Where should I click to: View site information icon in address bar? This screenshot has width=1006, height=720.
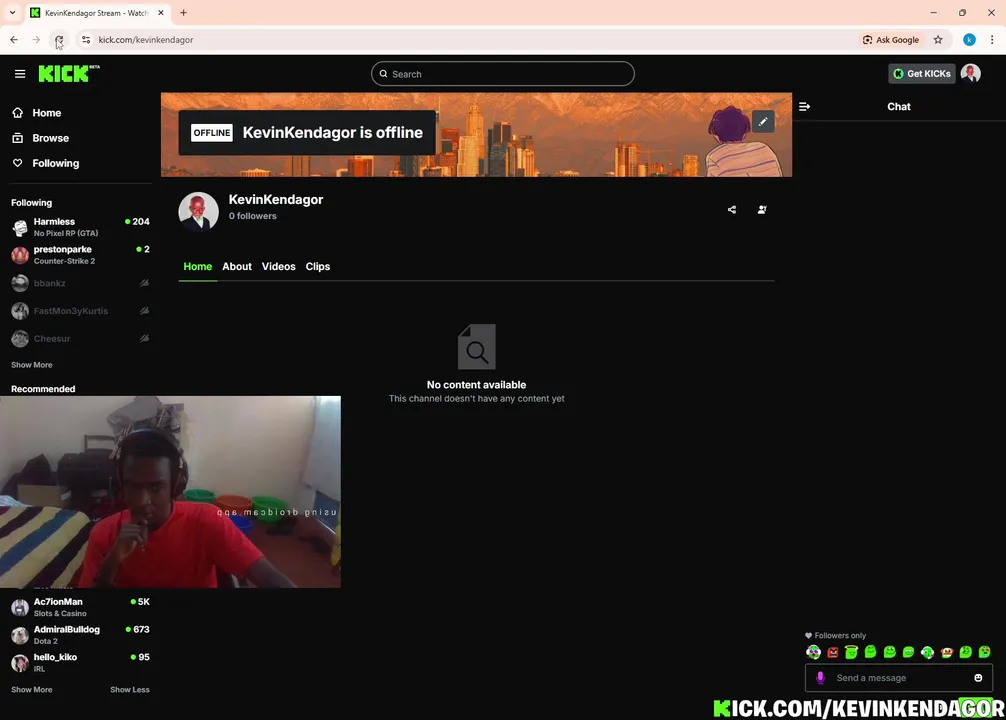point(85,40)
